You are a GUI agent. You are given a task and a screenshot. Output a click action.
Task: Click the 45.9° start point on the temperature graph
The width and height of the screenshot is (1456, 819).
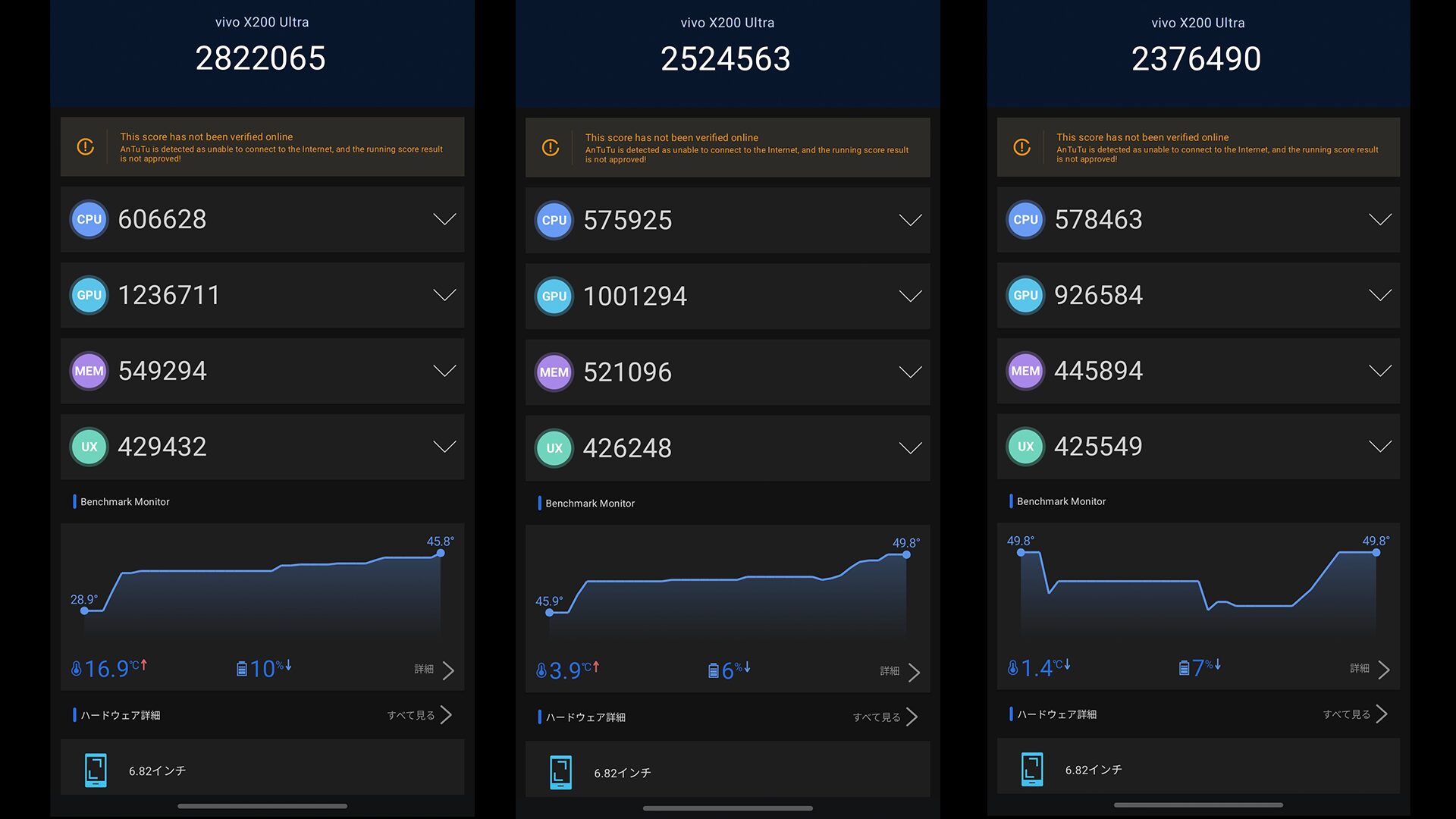(x=549, y=612)
